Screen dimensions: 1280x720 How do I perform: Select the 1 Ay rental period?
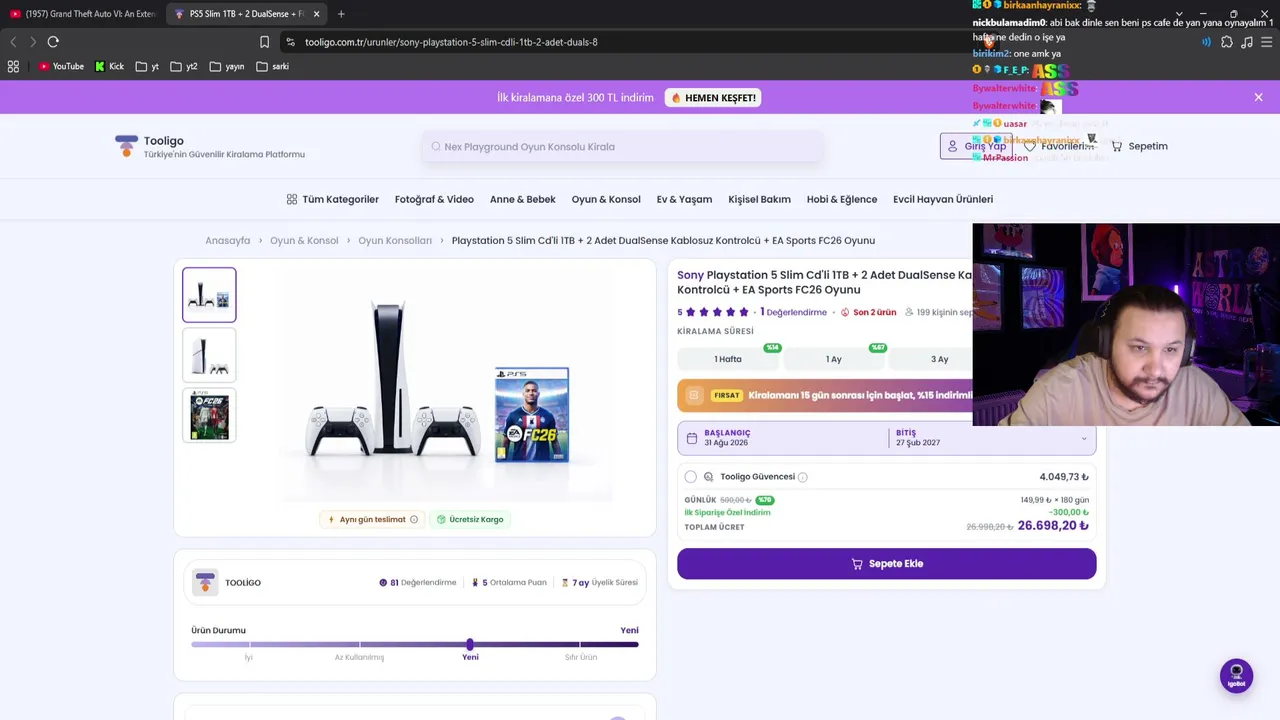(834, 359)
